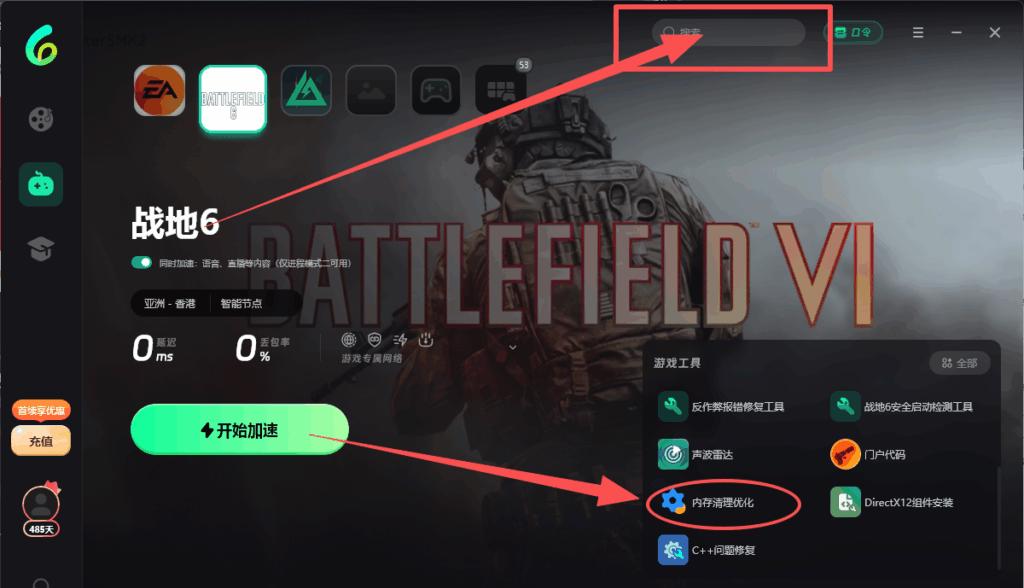Open the hamburger menu at top right

point(918,33)
